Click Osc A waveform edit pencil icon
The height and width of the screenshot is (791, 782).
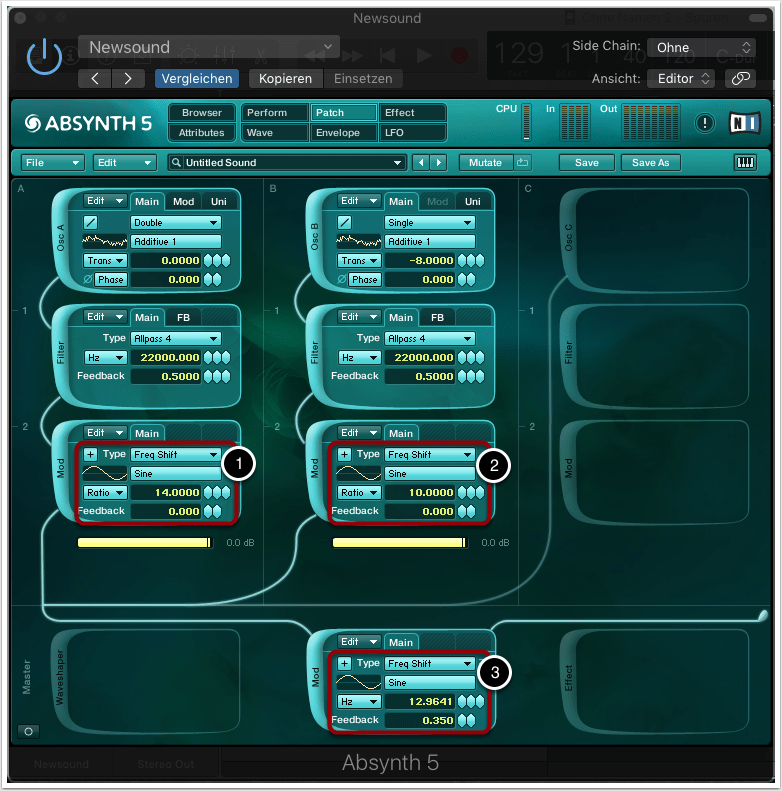click(90, 222)
